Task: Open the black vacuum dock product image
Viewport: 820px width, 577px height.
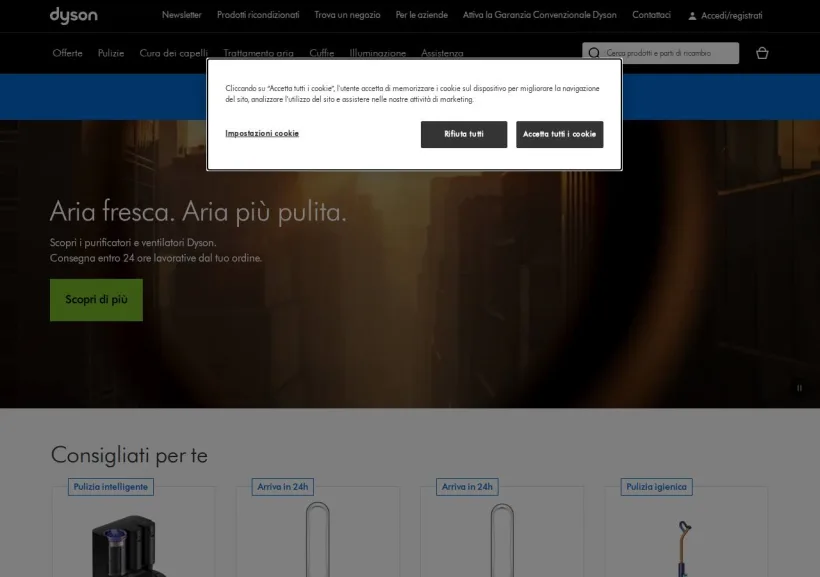Action: pyautogui.click(x=130, y=545)
